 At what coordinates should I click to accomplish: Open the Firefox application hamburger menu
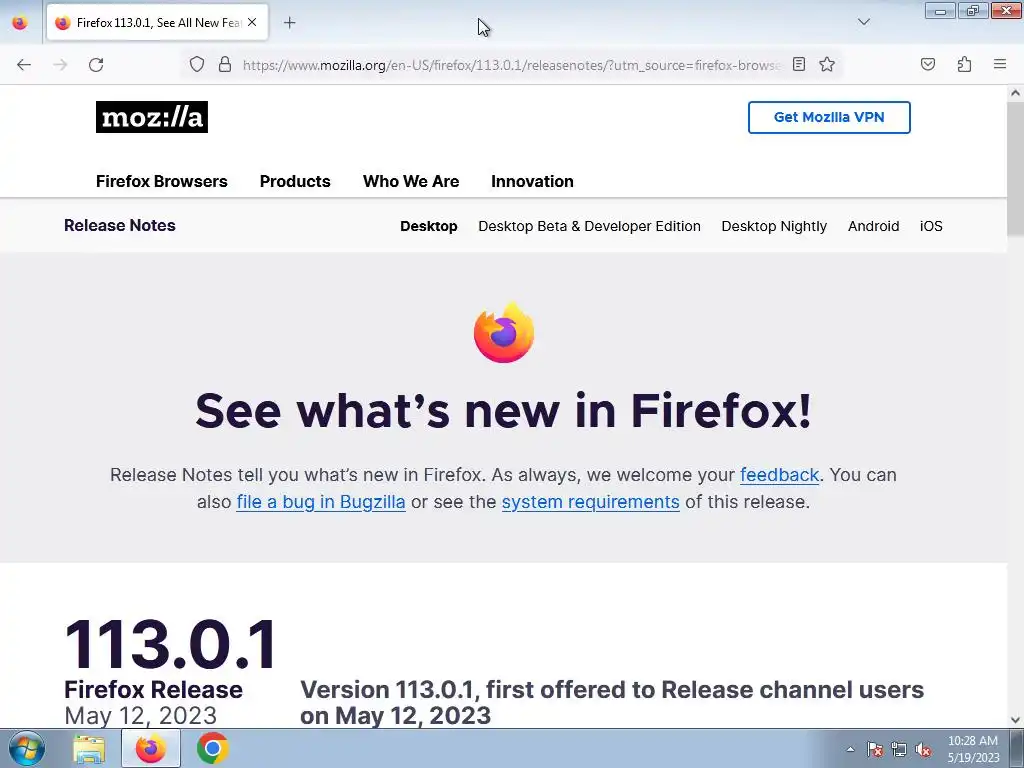[1000, 64]
